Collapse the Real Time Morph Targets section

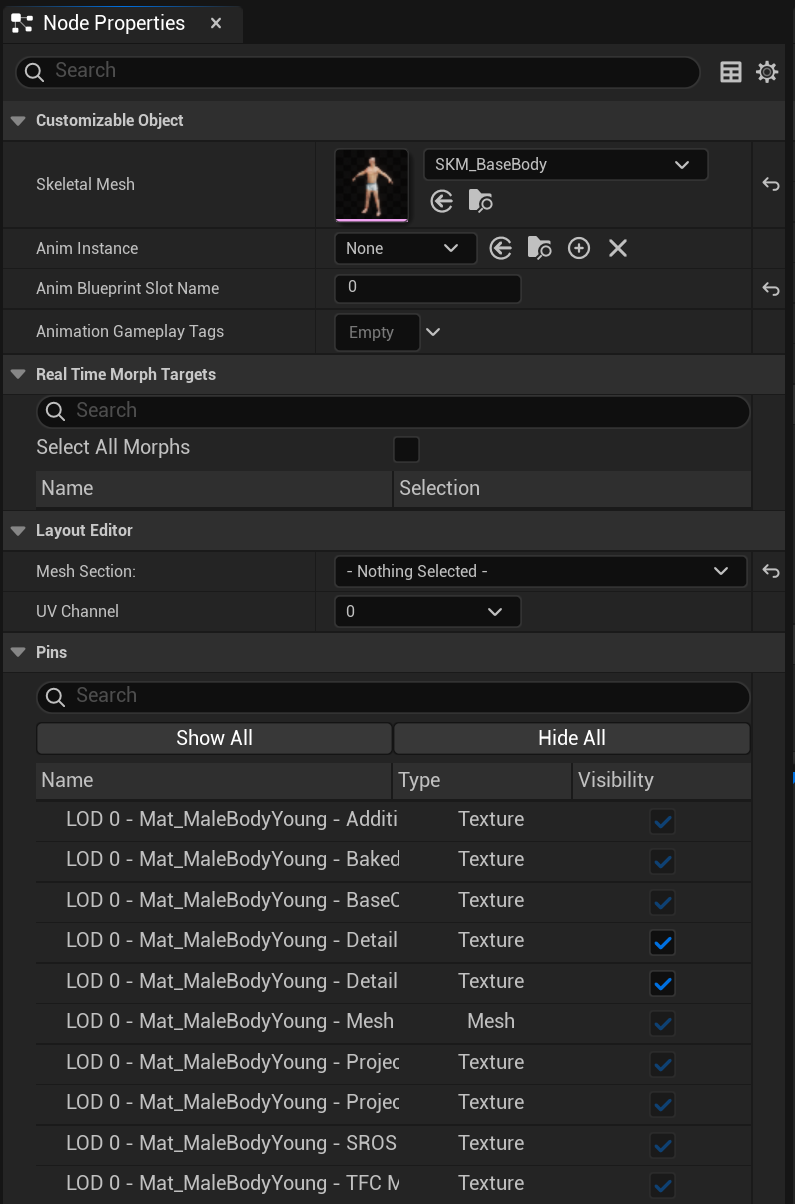[x=17, y=374]
